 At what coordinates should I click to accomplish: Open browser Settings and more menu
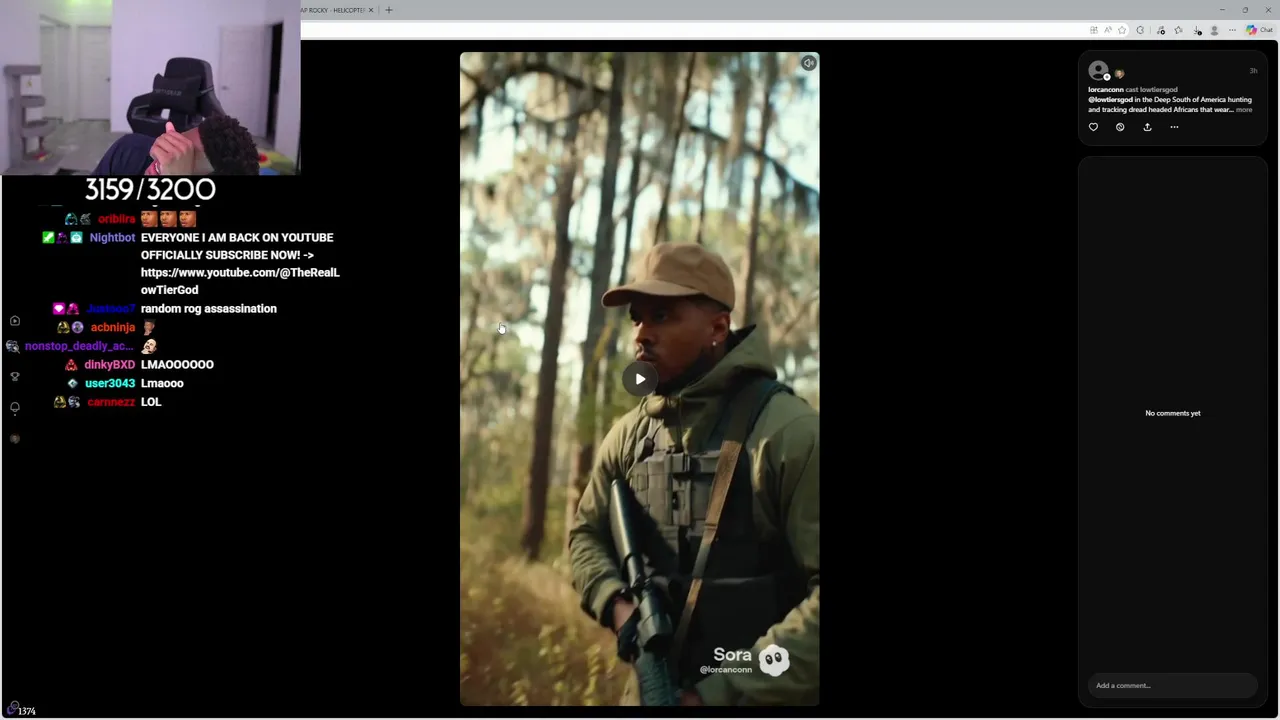click(x=1232, y=30)
